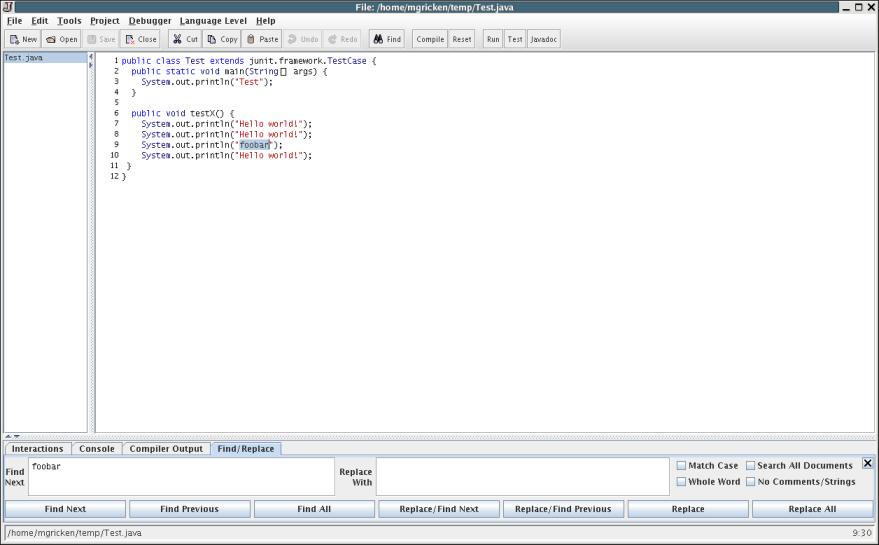Close the document using the Close toolbar icon
The width and height of the screenshot is (879, 545).
click(x=130, y=40)
